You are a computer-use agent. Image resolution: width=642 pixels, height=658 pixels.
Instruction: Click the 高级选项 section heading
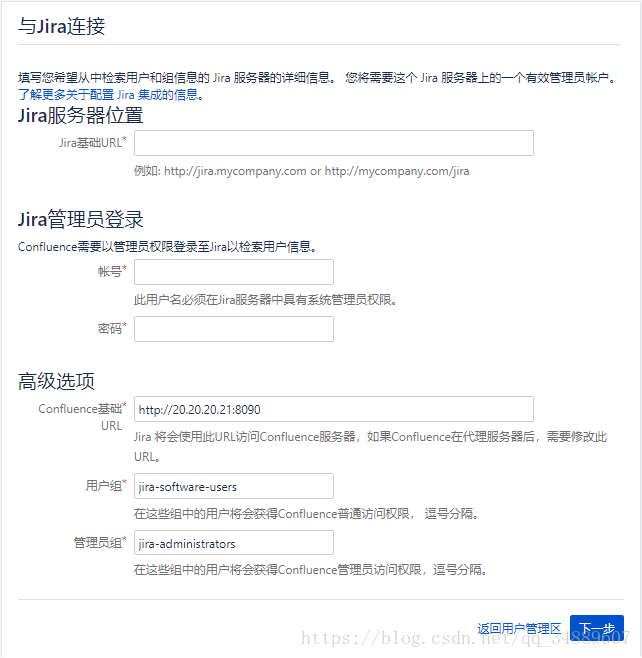click(56, 381)
